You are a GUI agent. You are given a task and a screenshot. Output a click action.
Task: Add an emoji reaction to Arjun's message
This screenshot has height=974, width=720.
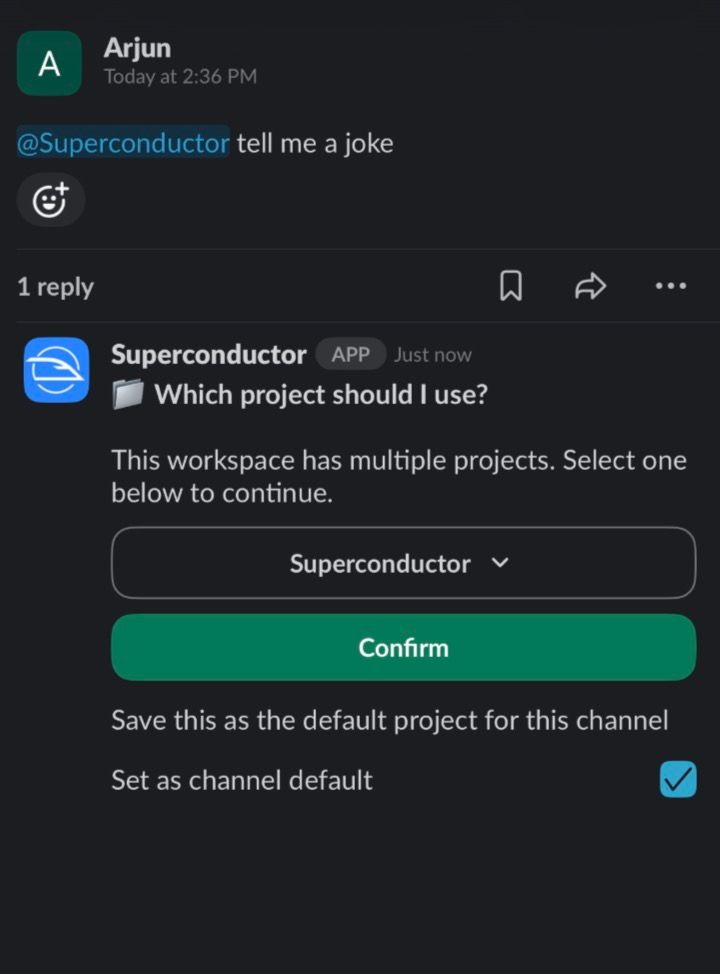pyautogui.click(x=50, y=199)
